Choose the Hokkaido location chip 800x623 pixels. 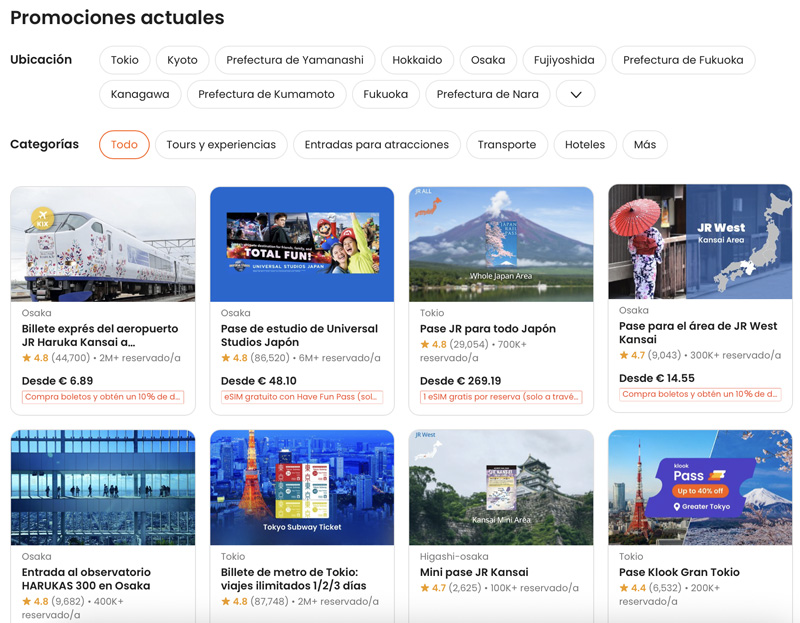click(x=417, y=60)
